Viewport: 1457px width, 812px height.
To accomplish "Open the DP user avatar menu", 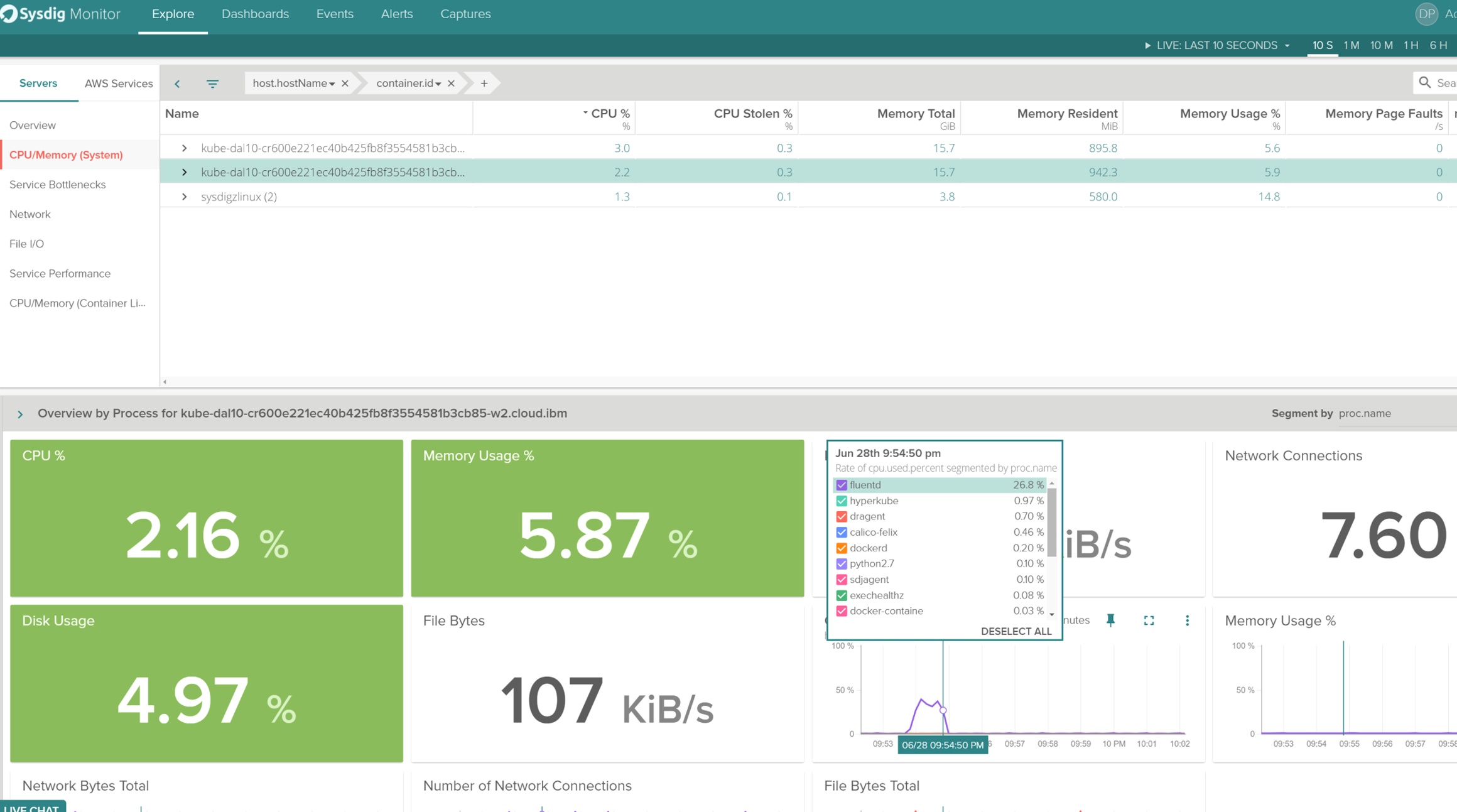I will click(1426, 14).
